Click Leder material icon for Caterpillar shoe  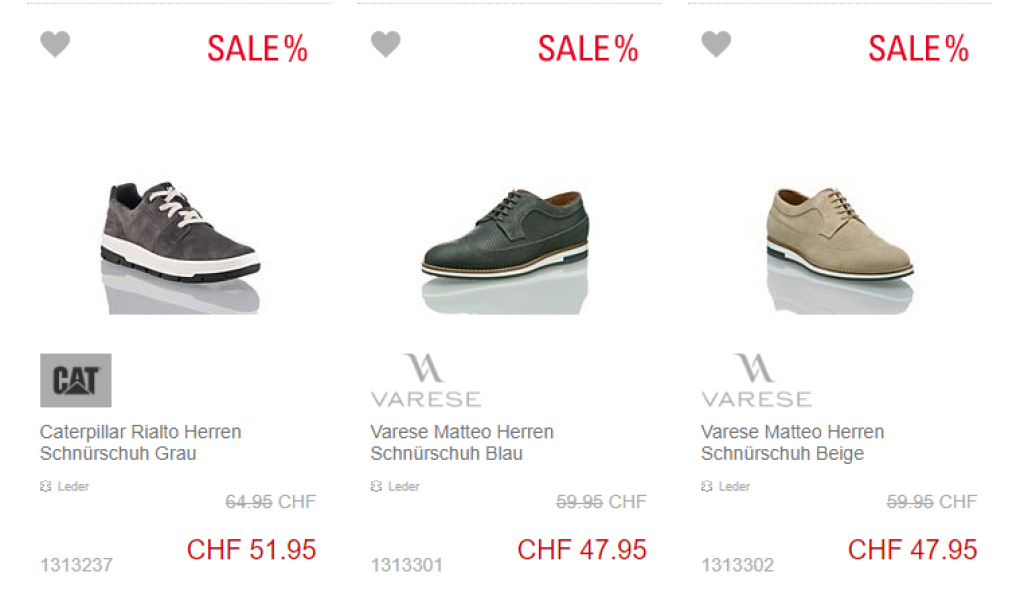tap(46, 486)
